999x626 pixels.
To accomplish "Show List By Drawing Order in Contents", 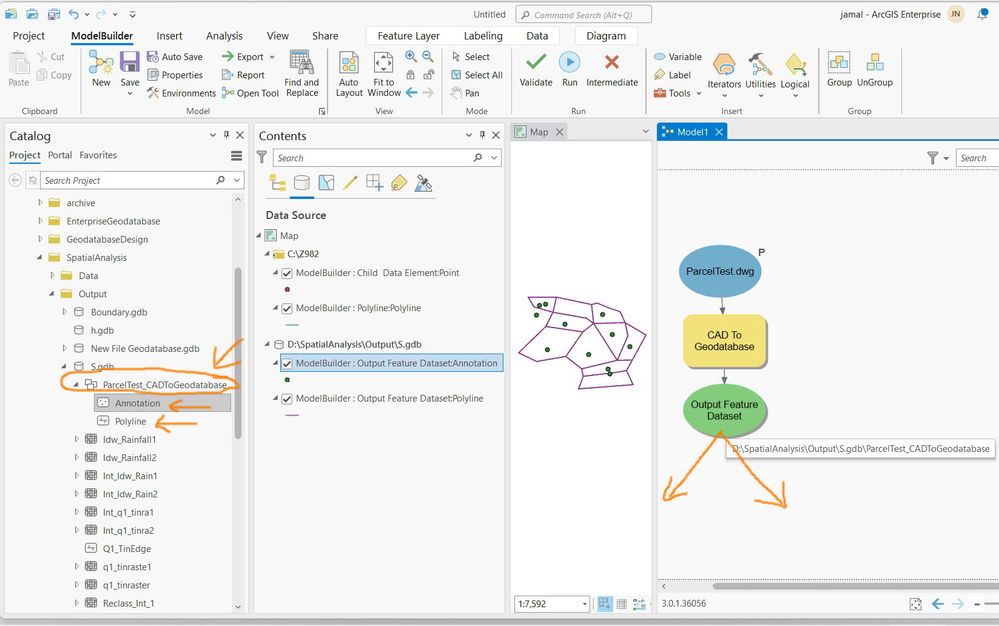I will point(278,183).
